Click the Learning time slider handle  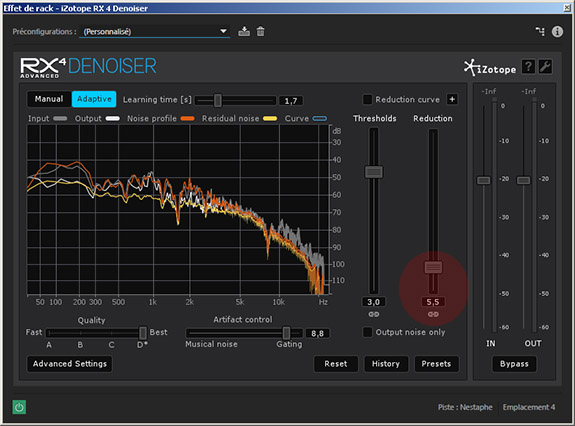[x=218, y=100]
